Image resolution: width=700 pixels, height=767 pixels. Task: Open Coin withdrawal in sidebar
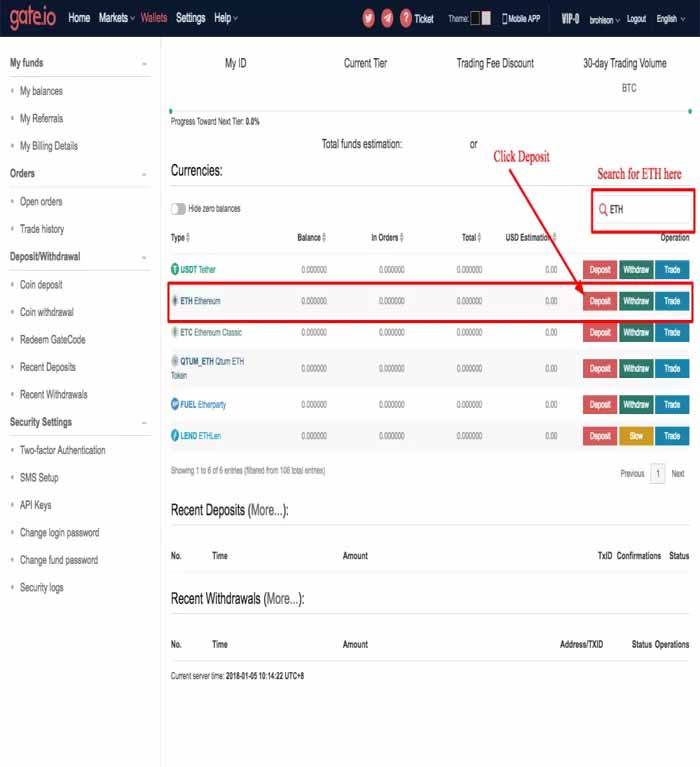tap(46, 312)
